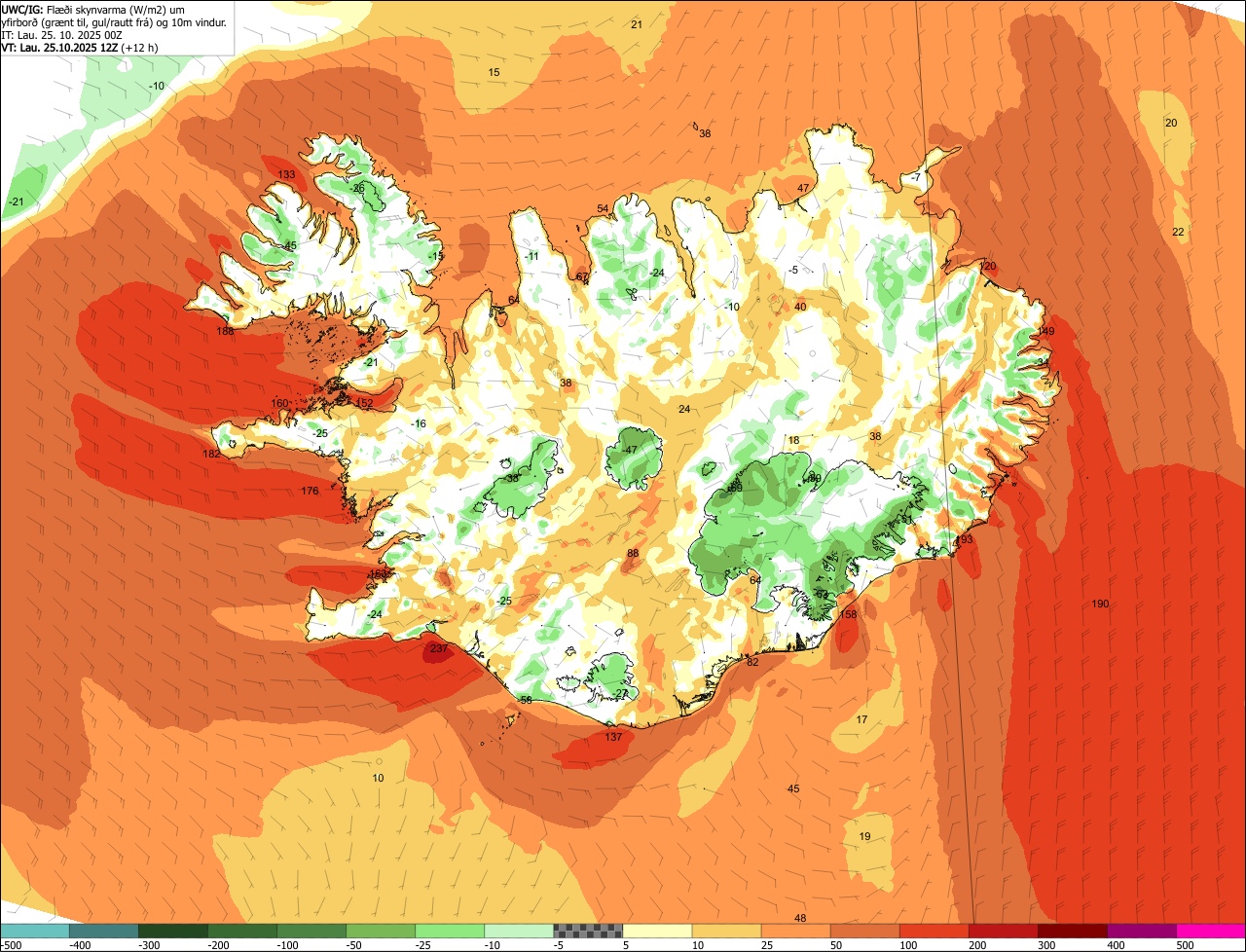Click the map value "120" on the east coast
Screen dimensions: 1246x952
point(989,267)
